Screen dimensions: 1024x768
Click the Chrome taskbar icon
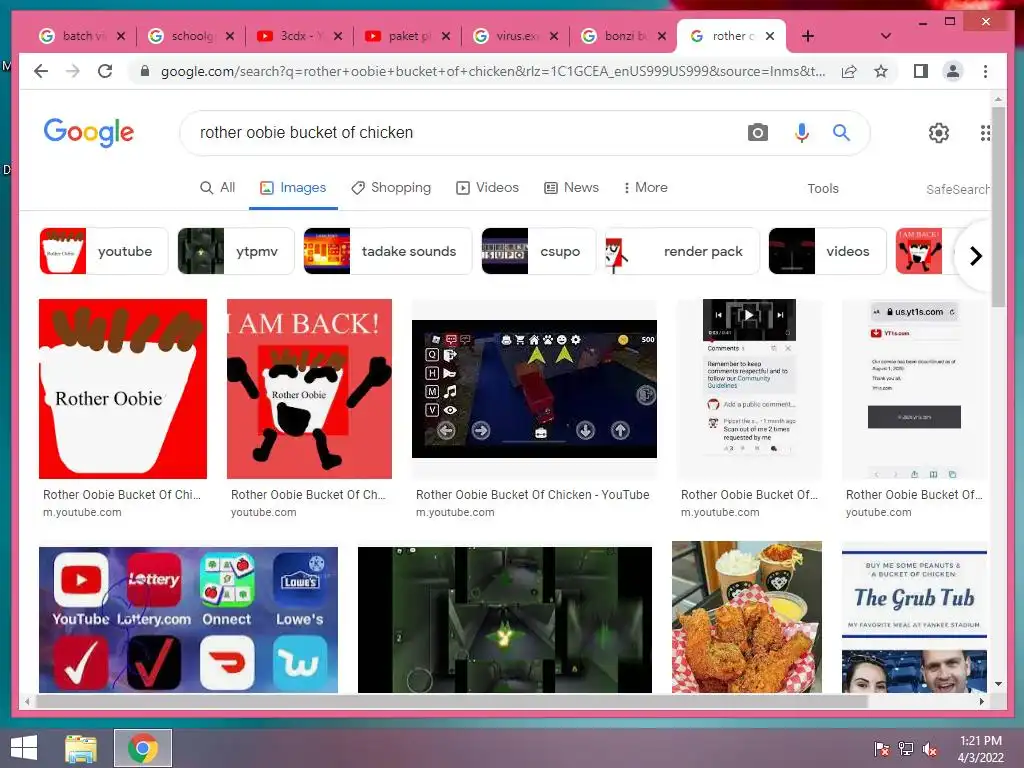tap(143, 748)
